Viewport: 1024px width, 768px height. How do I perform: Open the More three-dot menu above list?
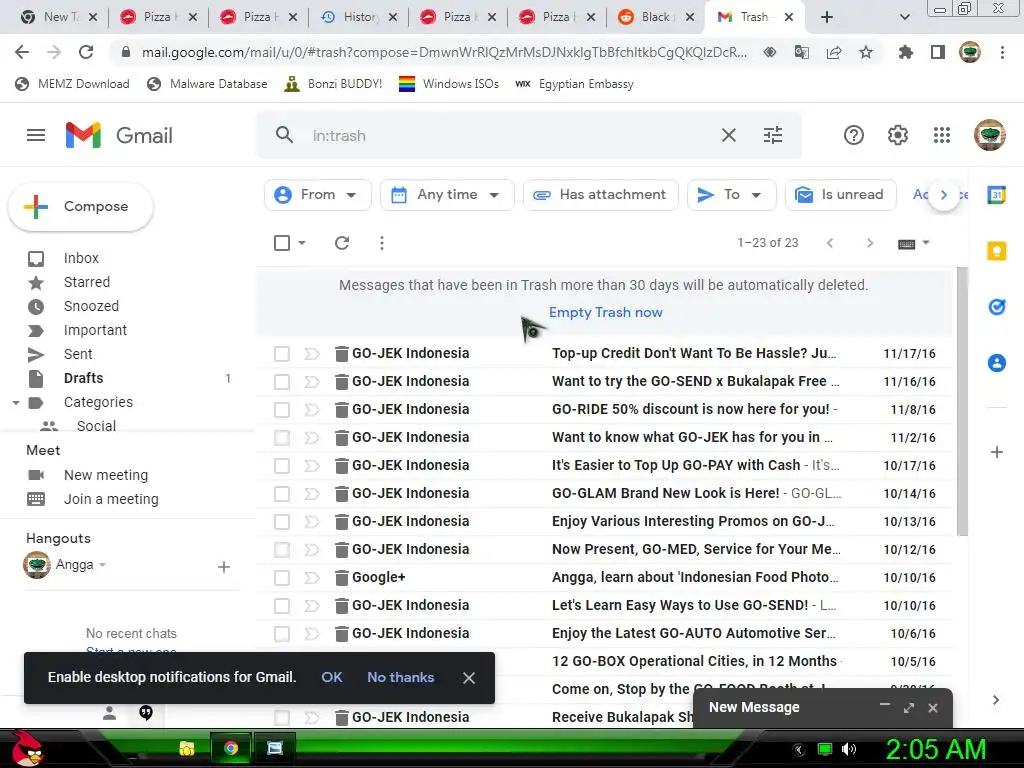click(x=381, y=243)
